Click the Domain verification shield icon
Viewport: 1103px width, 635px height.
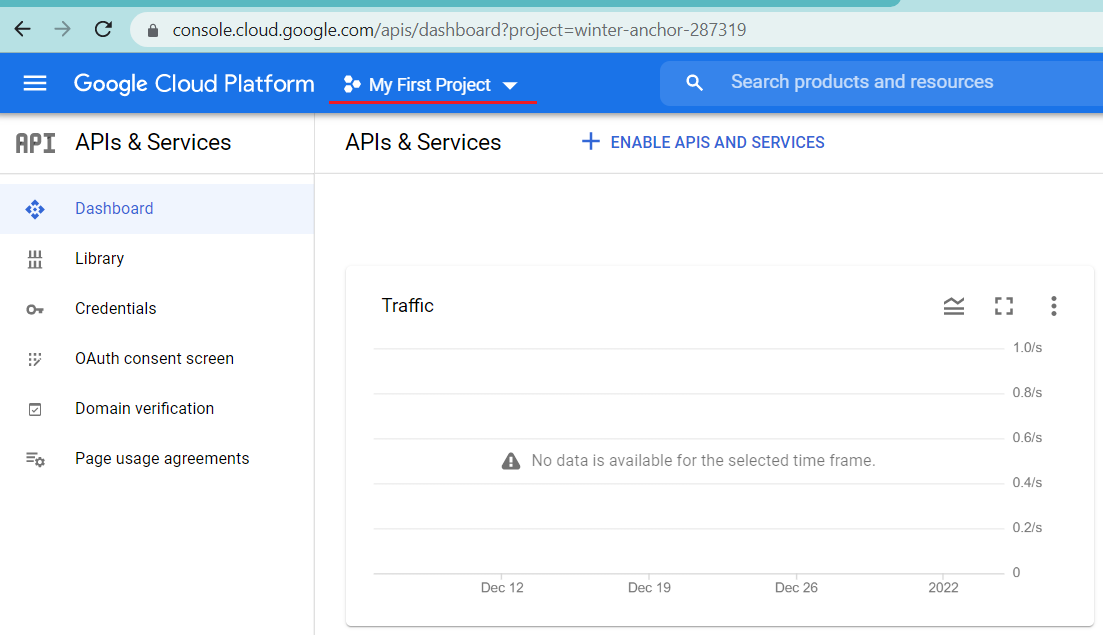[35, 408]
